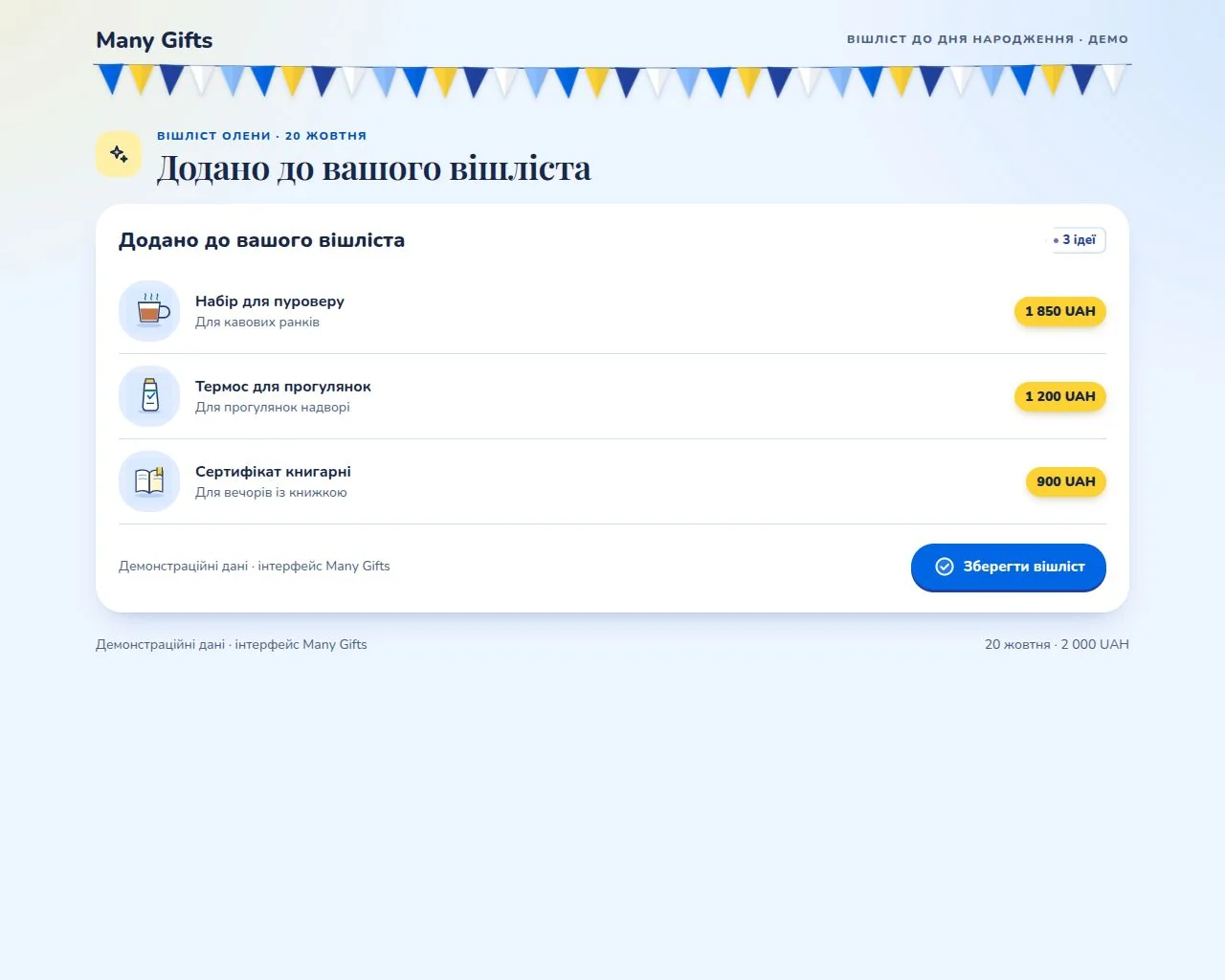Click the Для вечорів із книжкою description
Image resolution: width=1225 pixels, height=980 pixels.
coord(271,493)
